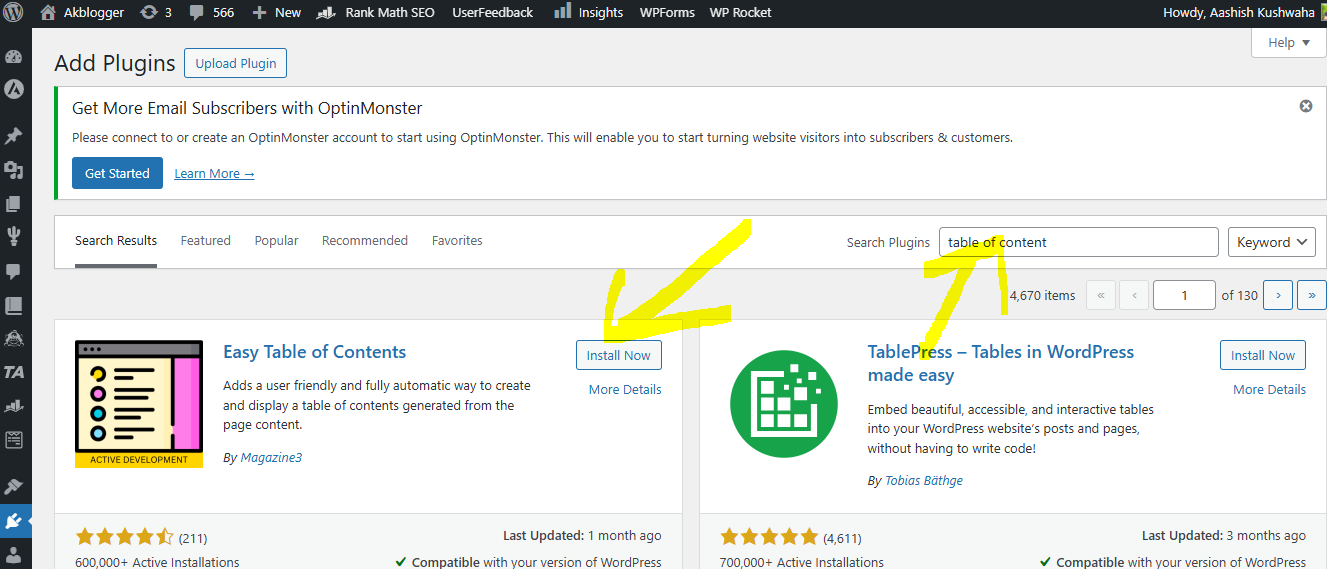This screenshot has height=569, width=1327.
Task: Open Easy Table of Contents title link
Action: 315,352
